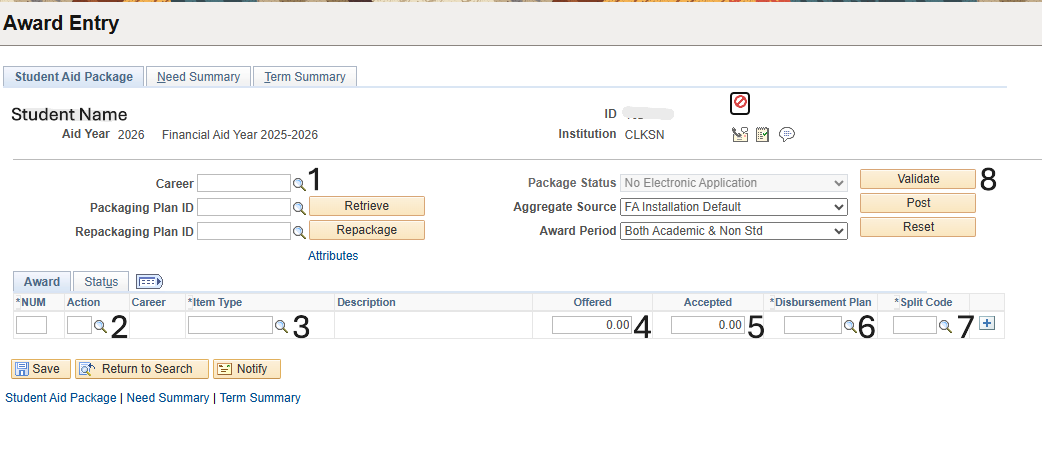Click into the Offered amount field
1042x458 pixels.
coord(592,325)
